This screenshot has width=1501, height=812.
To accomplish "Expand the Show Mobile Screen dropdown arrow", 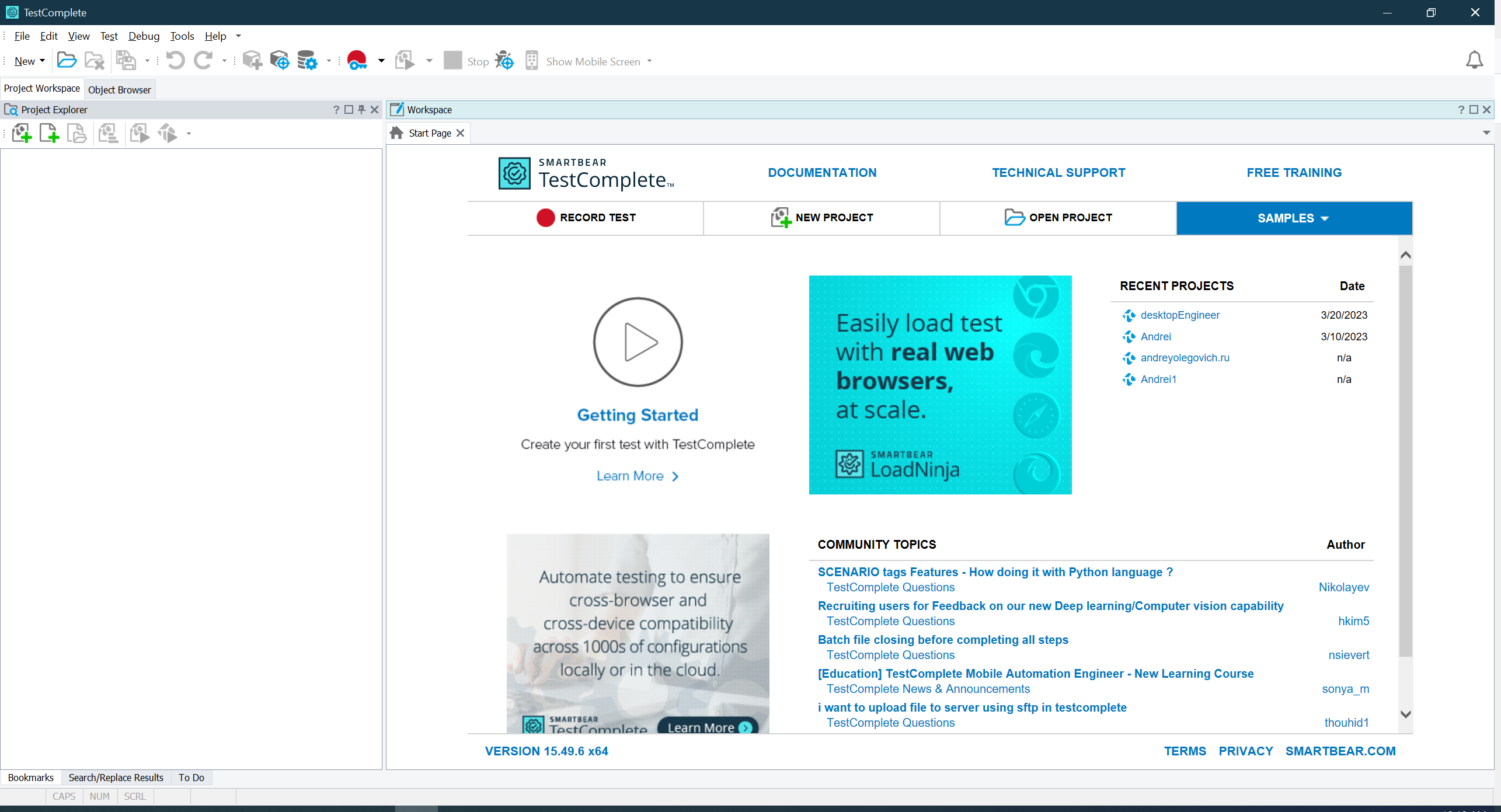I will (649, 61).
